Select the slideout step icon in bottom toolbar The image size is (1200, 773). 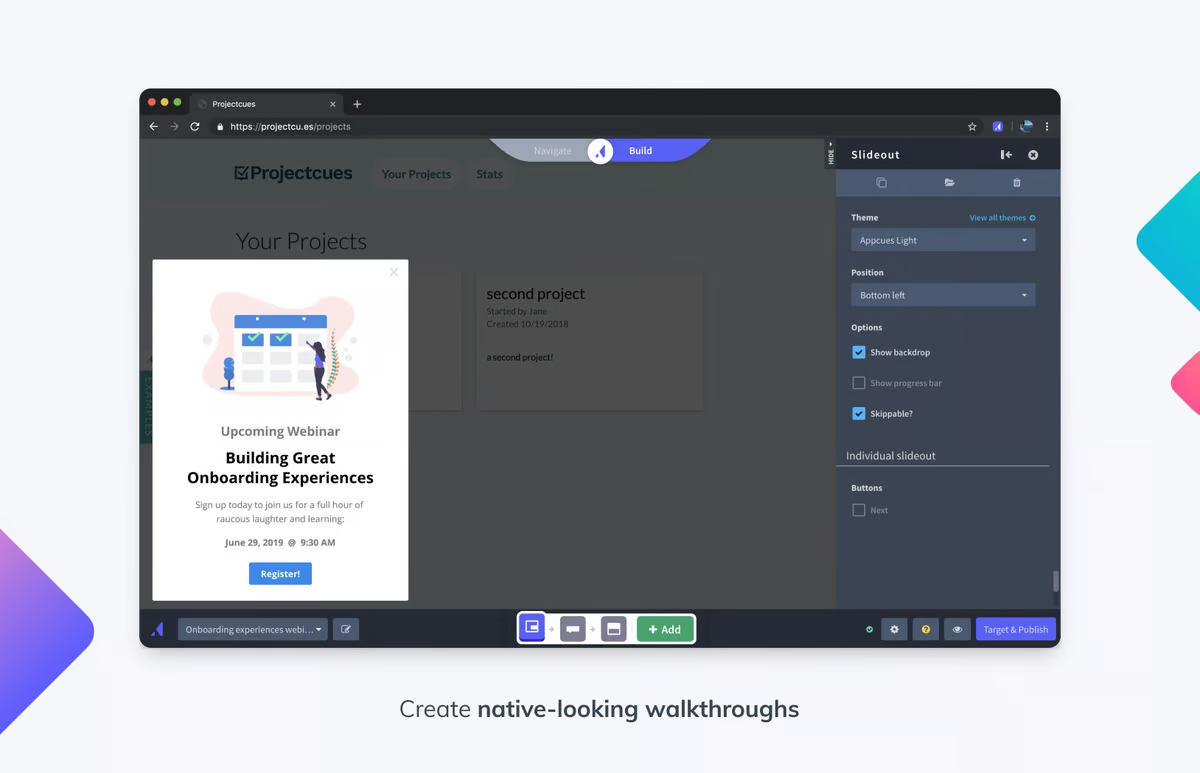pyautogui.click(x=531, y=628)
